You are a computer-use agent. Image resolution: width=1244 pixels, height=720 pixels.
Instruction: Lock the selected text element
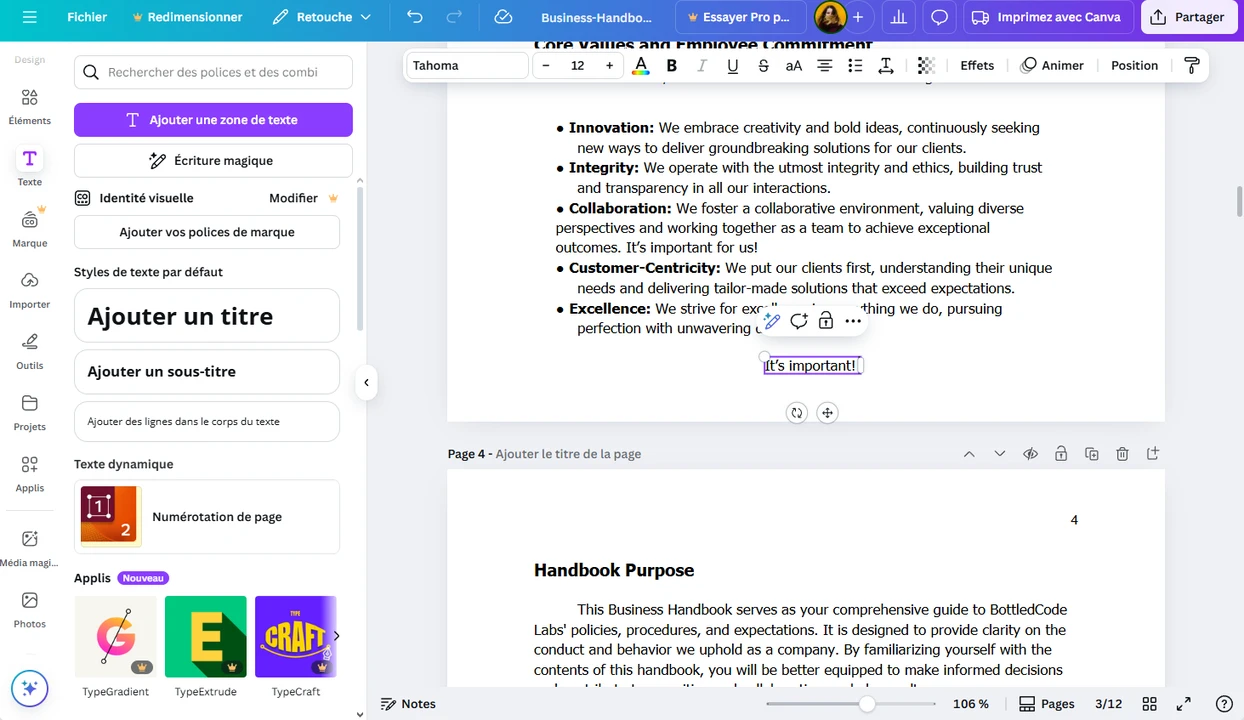coord(825,321)
